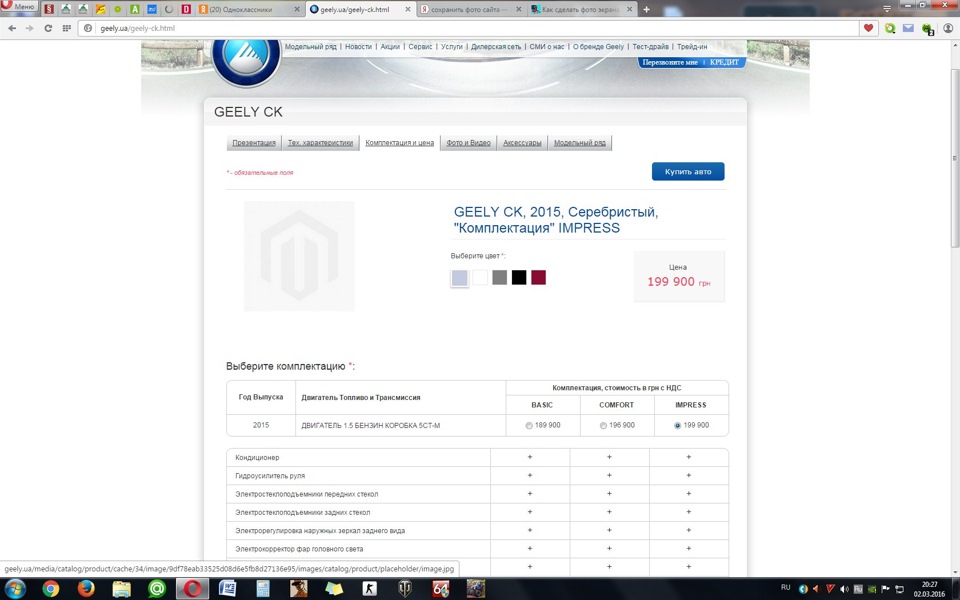Open Microsoft Word from the taskbar
960x600 pixels.
point(227,589)
